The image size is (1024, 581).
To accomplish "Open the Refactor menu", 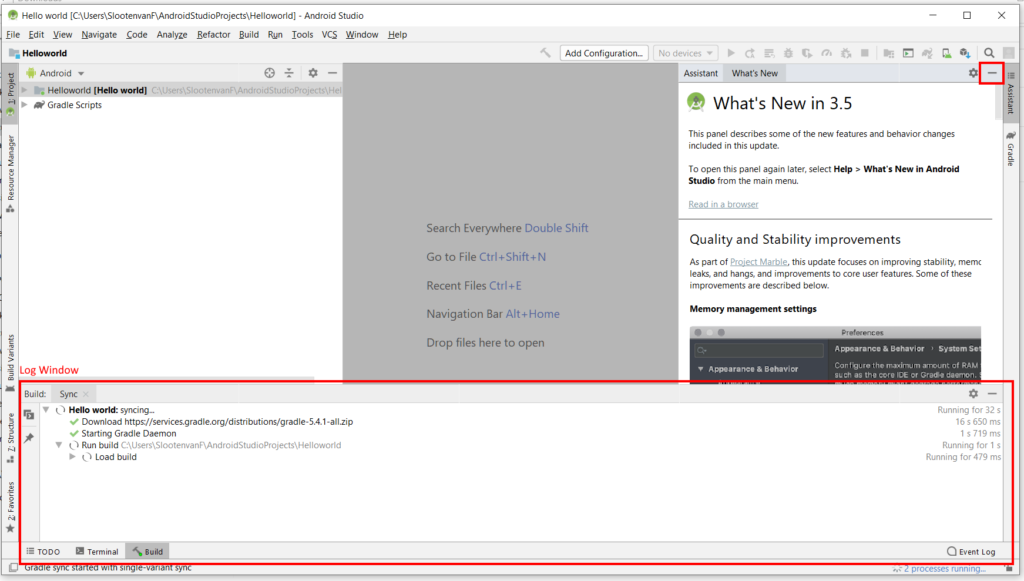I will coord(214,35).
